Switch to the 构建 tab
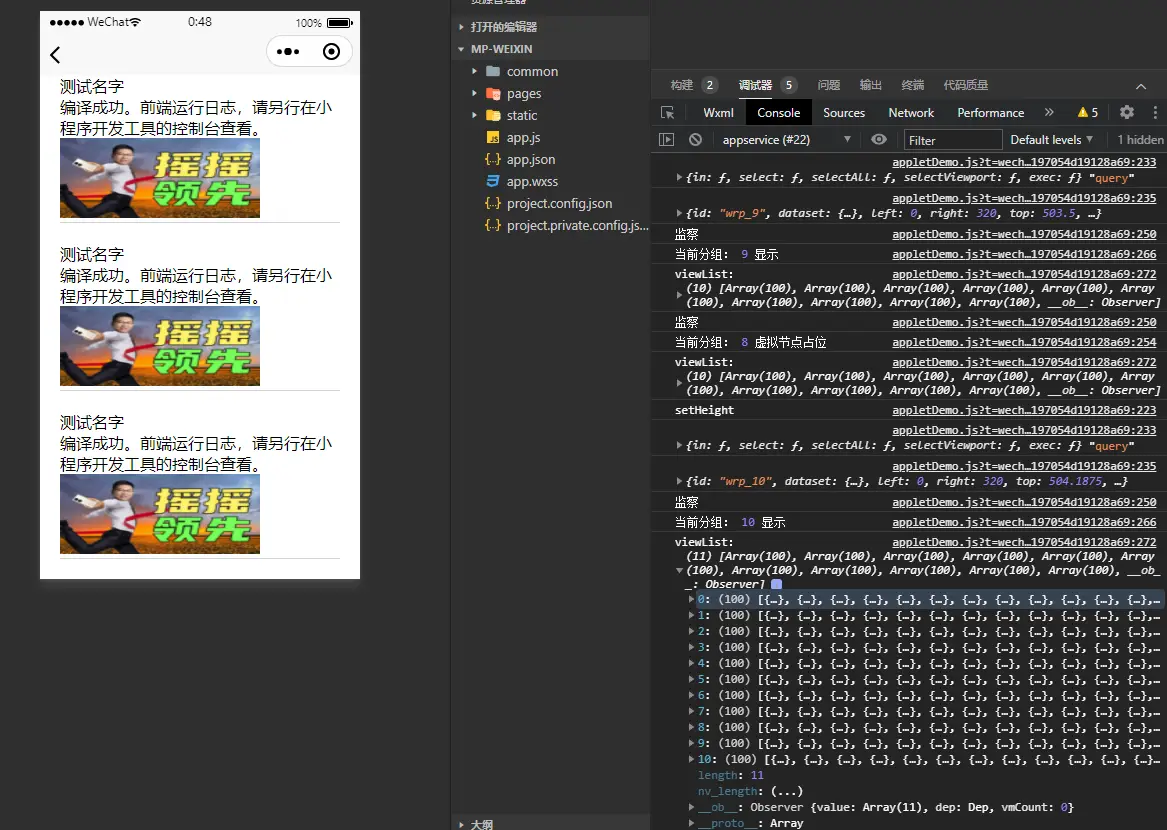This screenshot has width=1167, height=830. pos(682,85)
